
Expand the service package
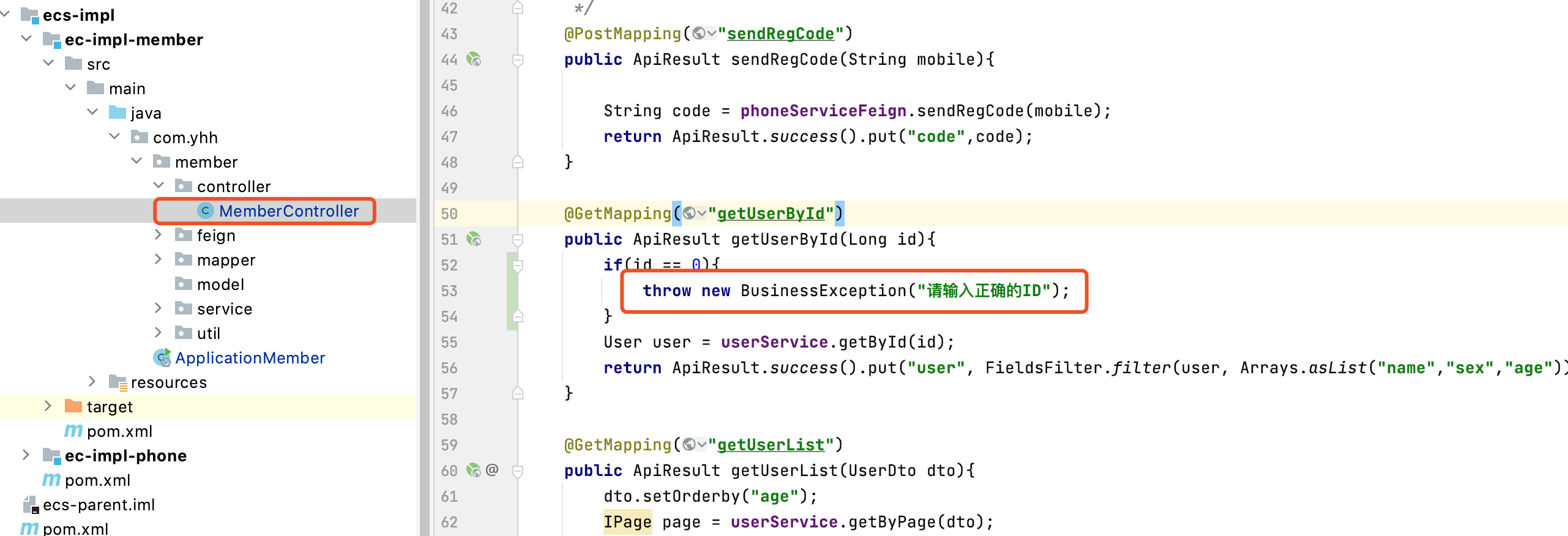pos(159,308)
